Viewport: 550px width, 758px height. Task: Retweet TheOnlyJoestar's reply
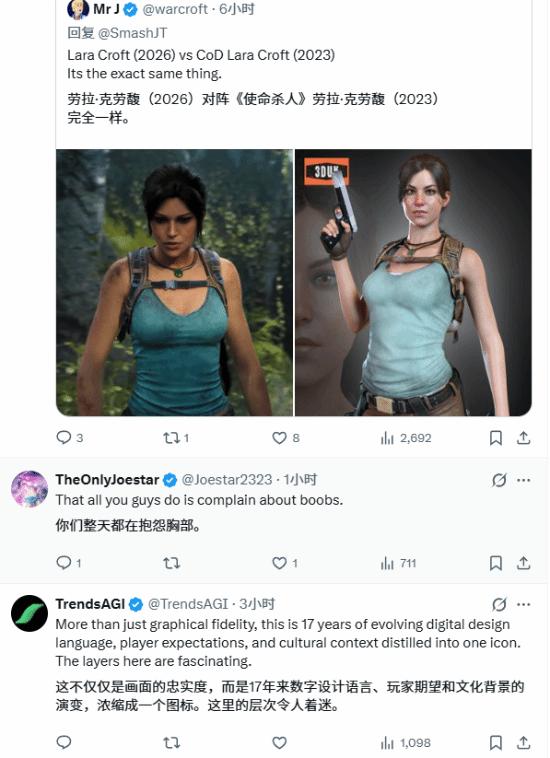click(172, 563)
